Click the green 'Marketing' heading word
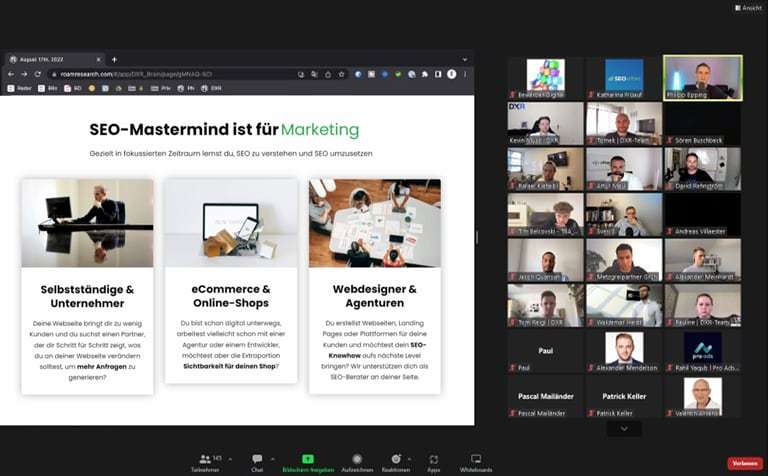 (320, 130)
